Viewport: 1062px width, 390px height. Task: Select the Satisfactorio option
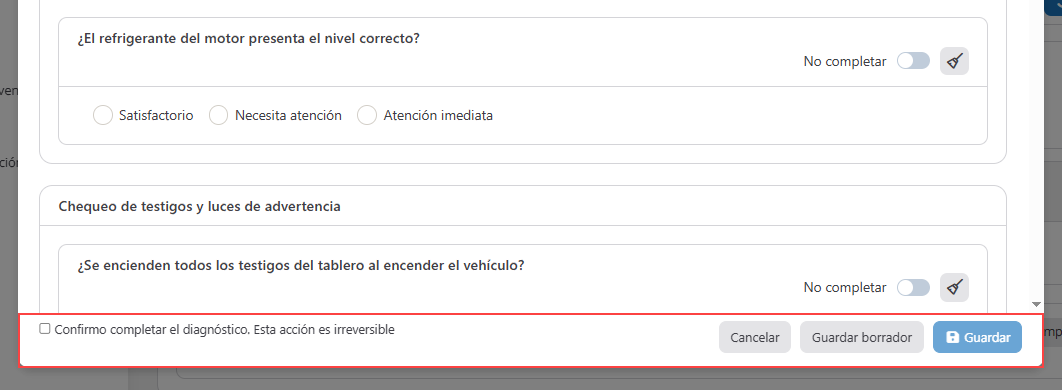pos(103,116)
